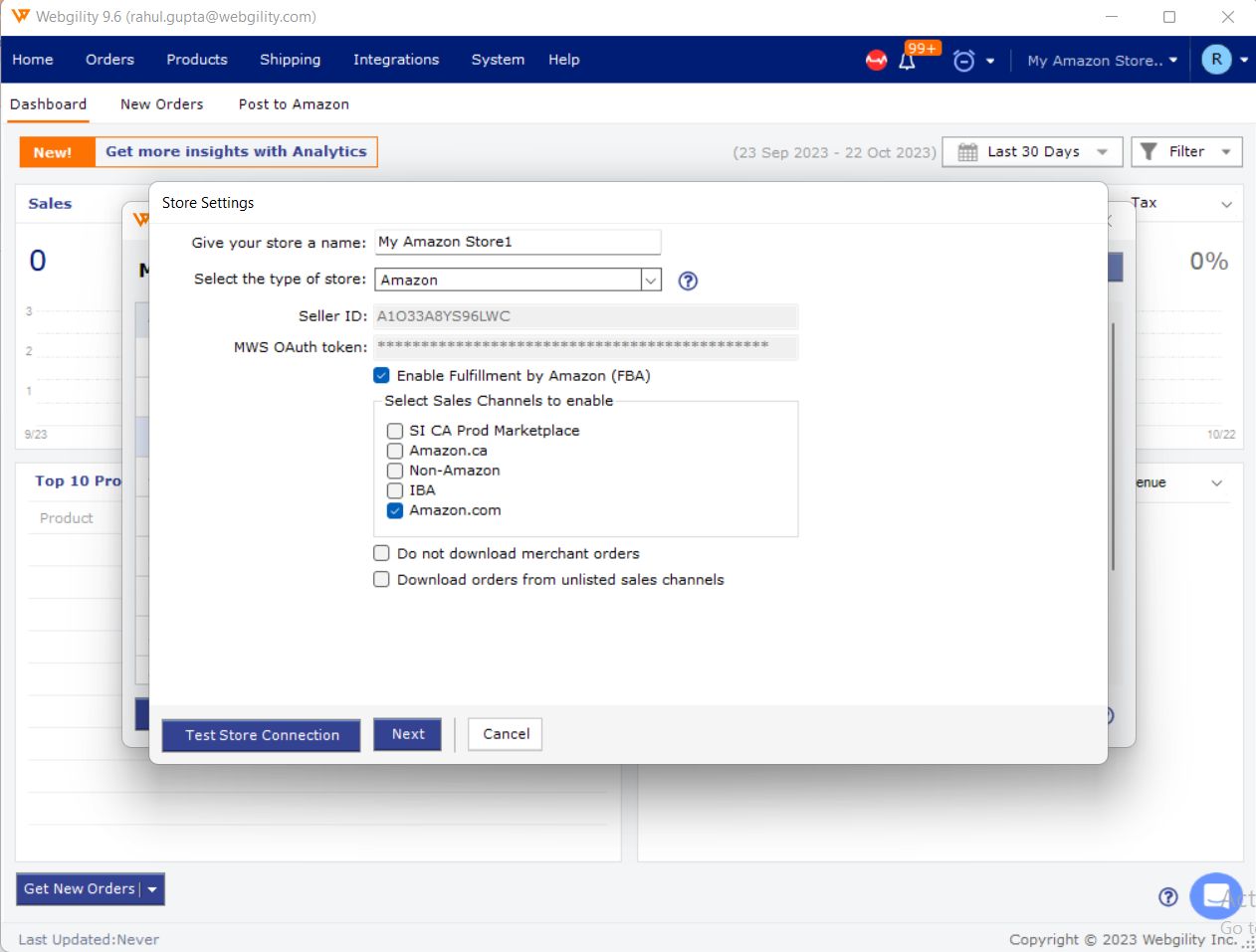This screenshot has width=1256, height=952.
Task: Click the calendar icon in date range
Action: pyautogui.click(x=967, y=152)
